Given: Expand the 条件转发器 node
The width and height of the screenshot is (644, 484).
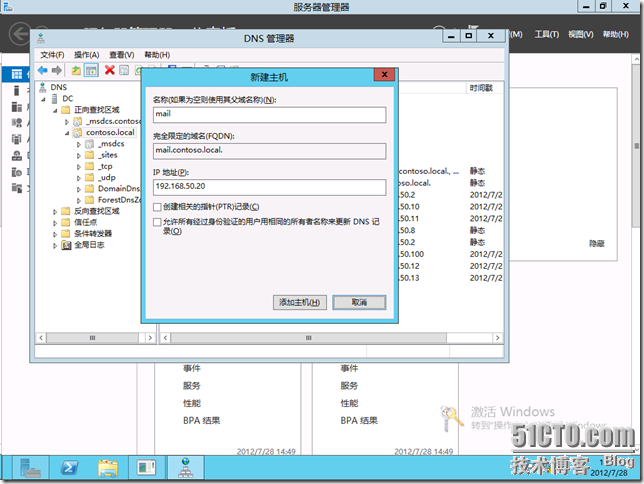Looking at the screenshot, I should [x=55, y=234].
